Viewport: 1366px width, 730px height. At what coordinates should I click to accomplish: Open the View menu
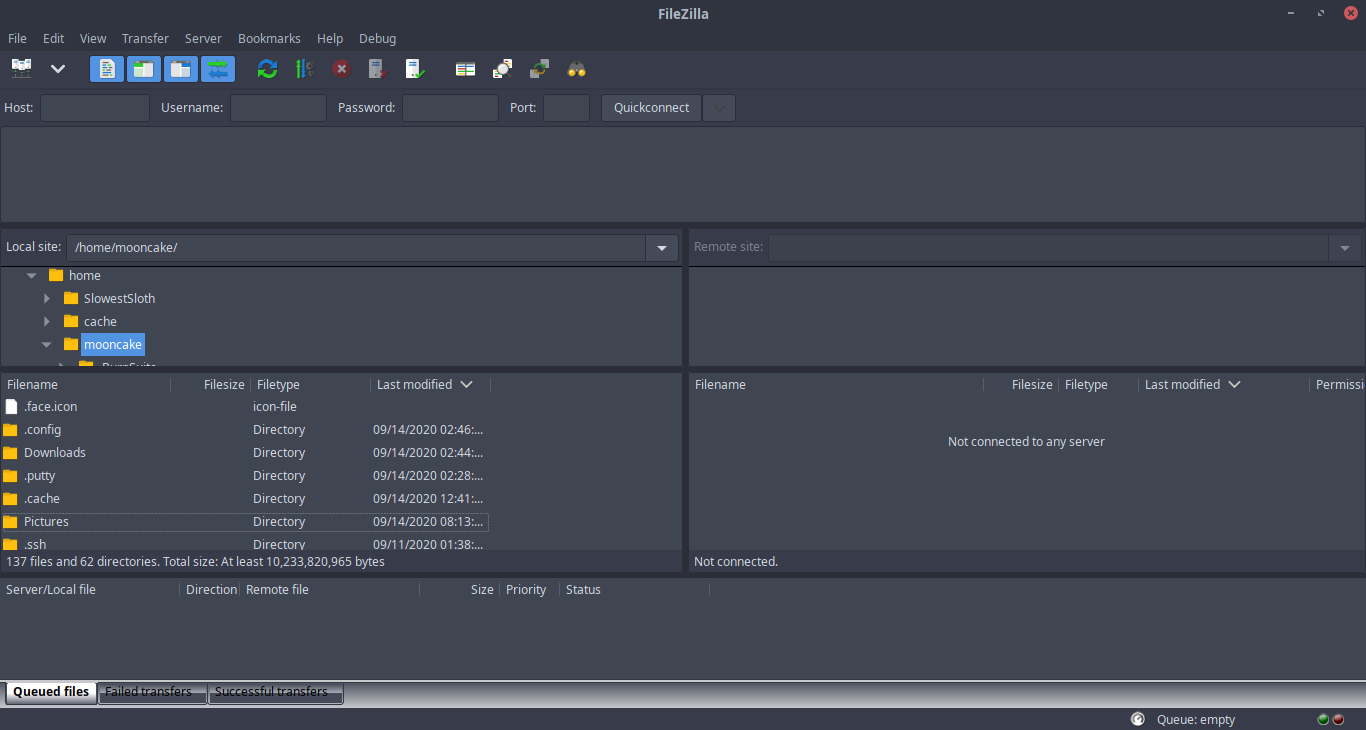point(93,38)
